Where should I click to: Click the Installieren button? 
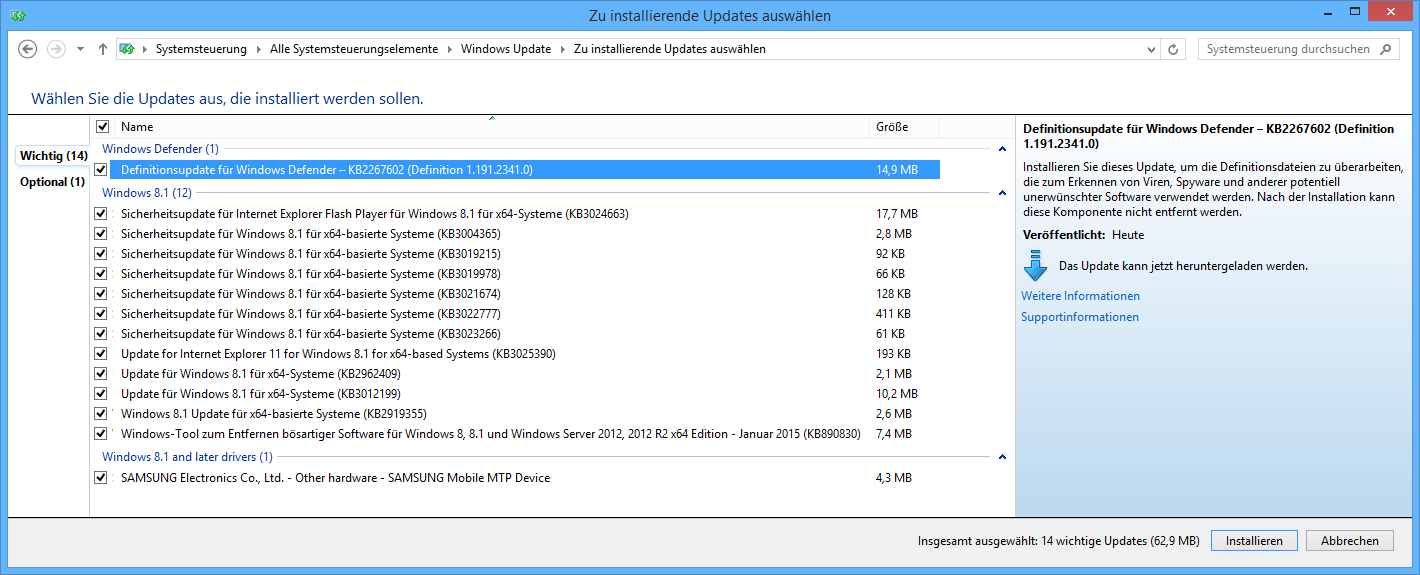[1254, 541]
